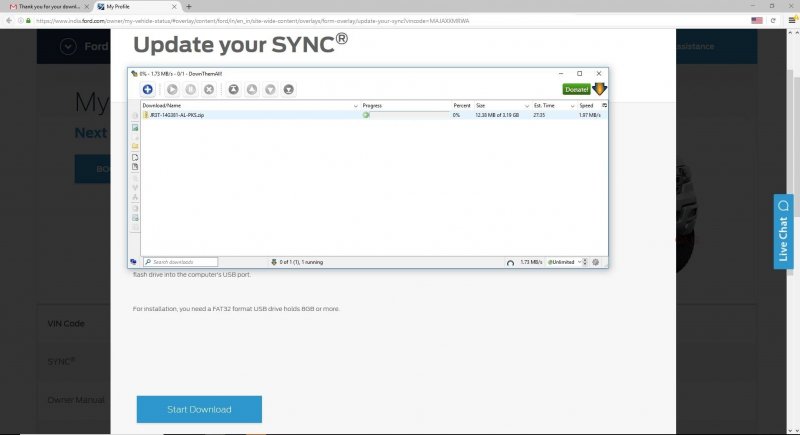800x435 pixels.
Task: Click the text document icon in sidebar
Action: [x=135, y=167]
